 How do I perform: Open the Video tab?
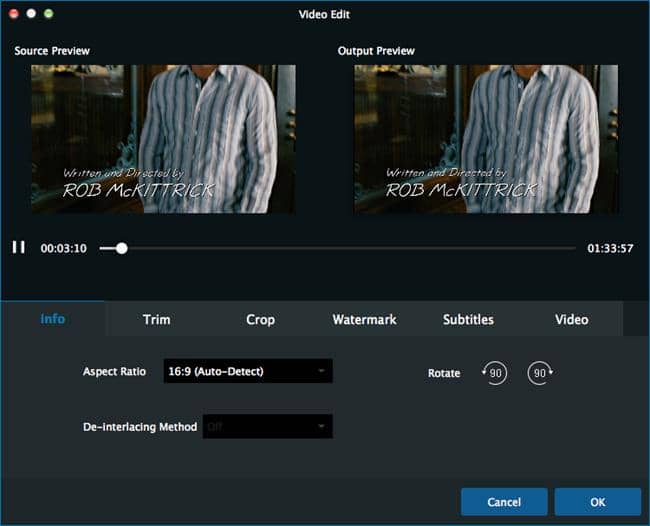pyautogui.click(x=572, y=319)
